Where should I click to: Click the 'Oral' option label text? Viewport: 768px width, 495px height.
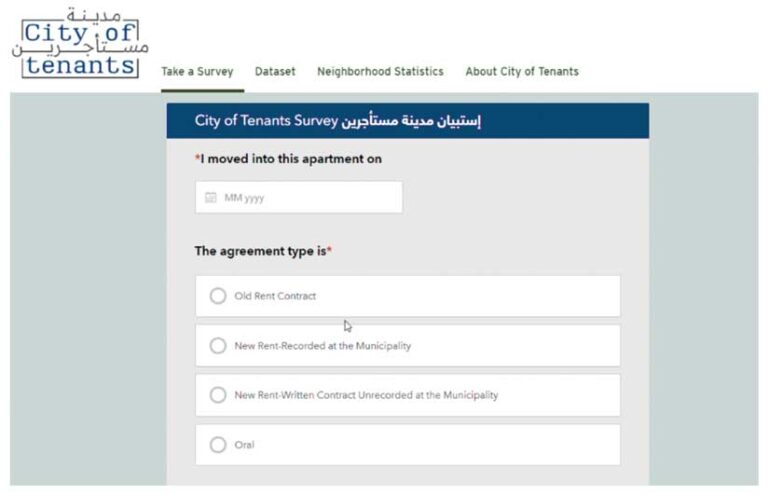244,445
